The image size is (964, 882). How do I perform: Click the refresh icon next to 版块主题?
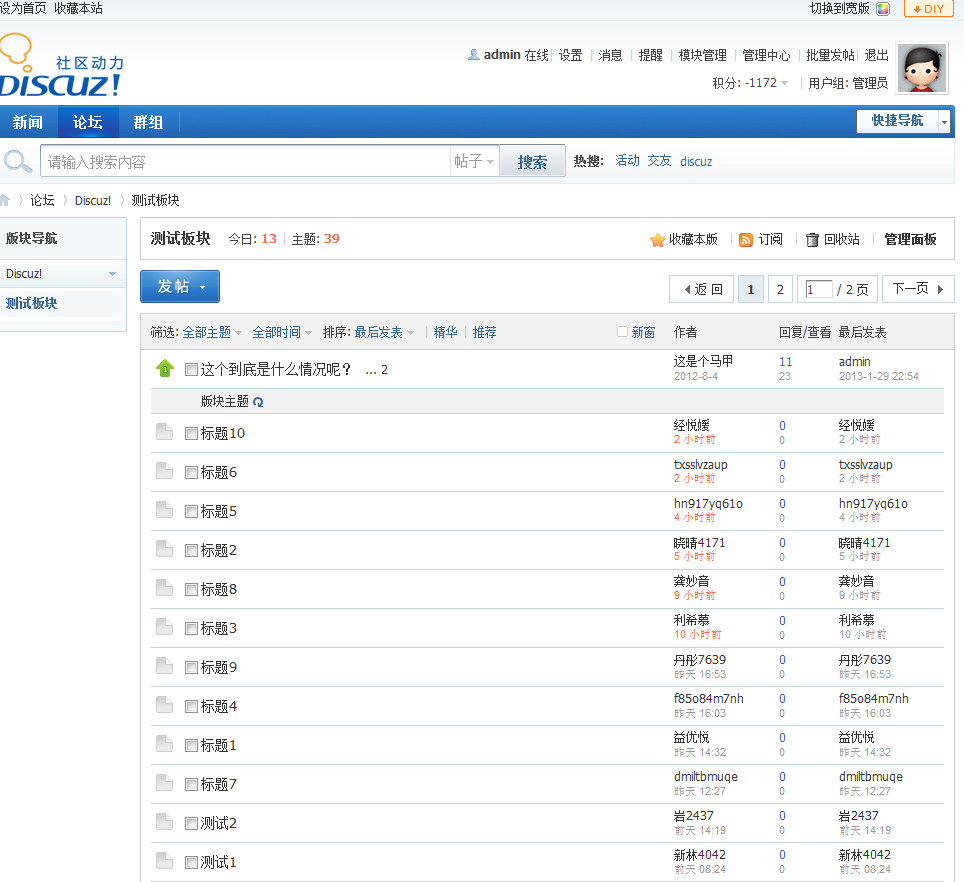(x=258, y=402)
